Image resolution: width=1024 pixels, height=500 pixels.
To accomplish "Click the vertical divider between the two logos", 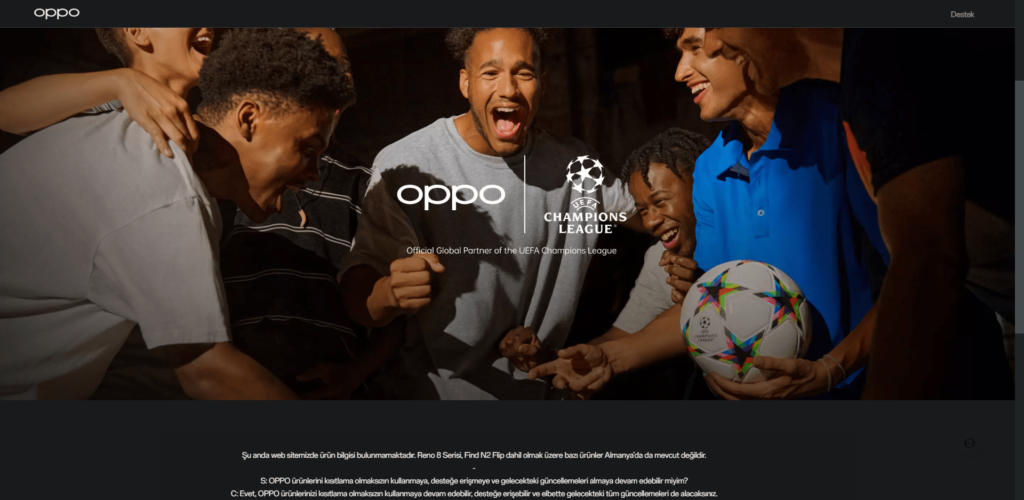I will [524, 194].
